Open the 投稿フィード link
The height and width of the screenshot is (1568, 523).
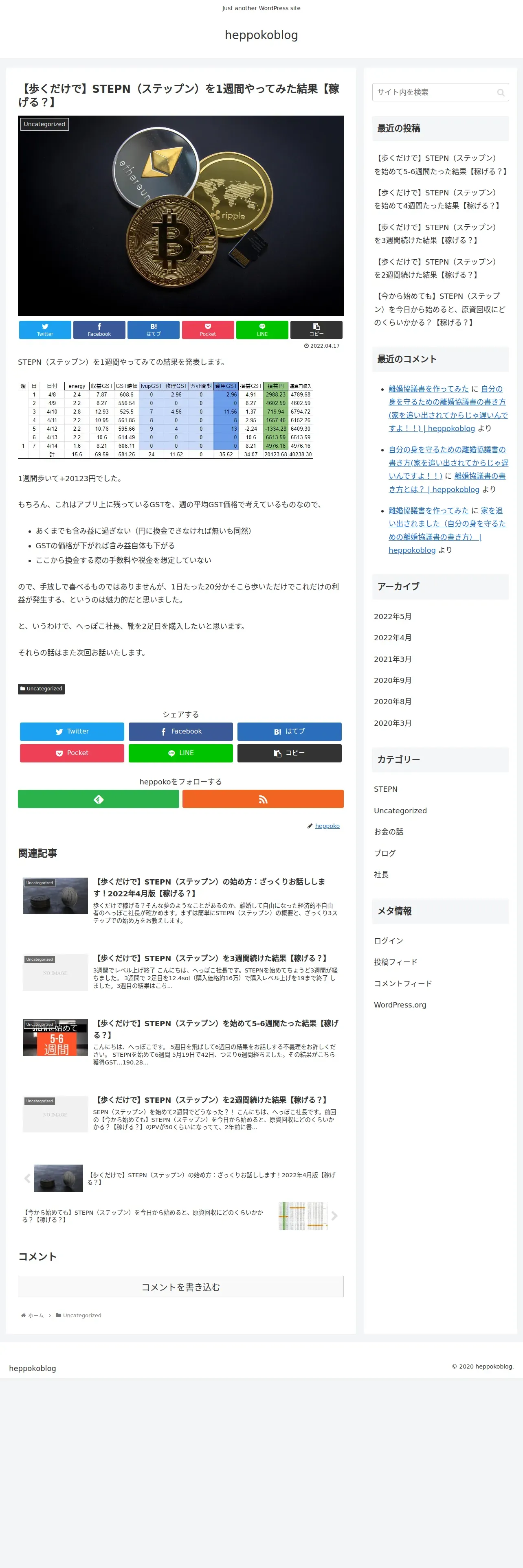tap(396, 962)
